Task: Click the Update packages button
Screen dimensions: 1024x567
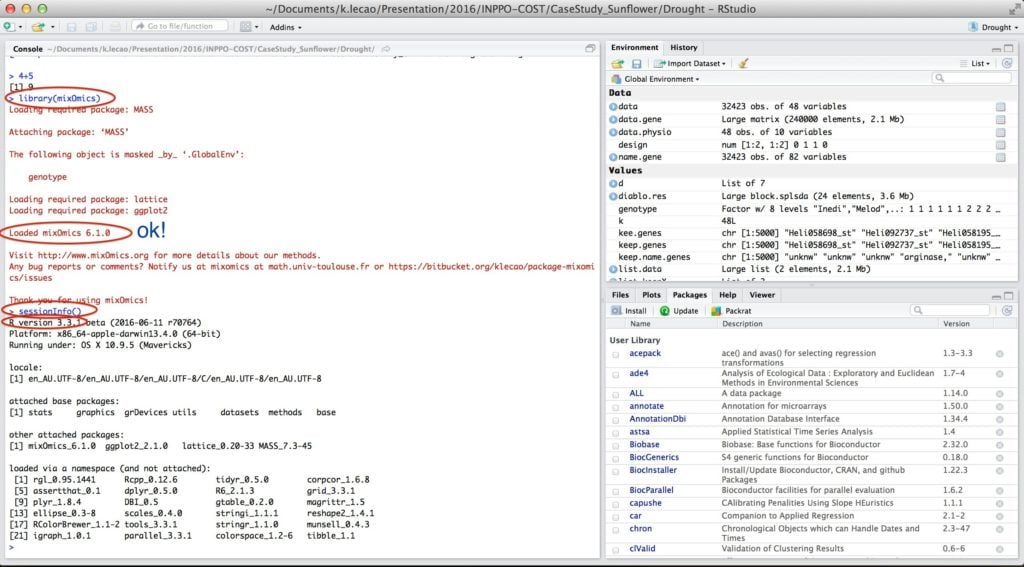Action: (x=679, y=311)
